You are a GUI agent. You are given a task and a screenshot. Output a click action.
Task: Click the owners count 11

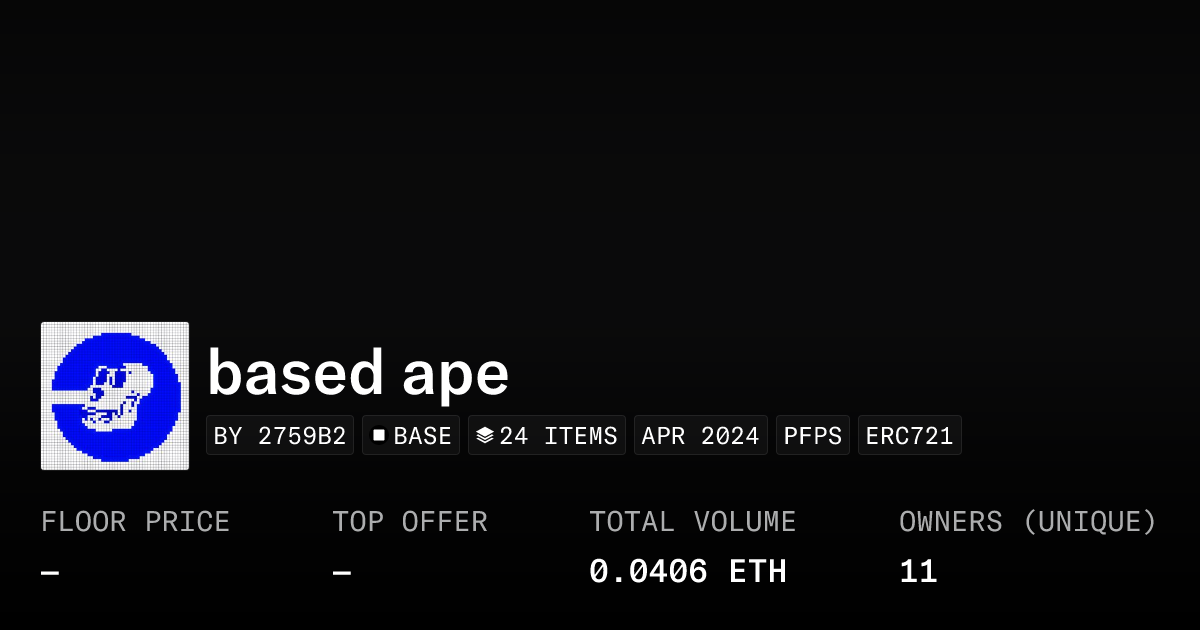pyautogui.click(x=918, y=572)
